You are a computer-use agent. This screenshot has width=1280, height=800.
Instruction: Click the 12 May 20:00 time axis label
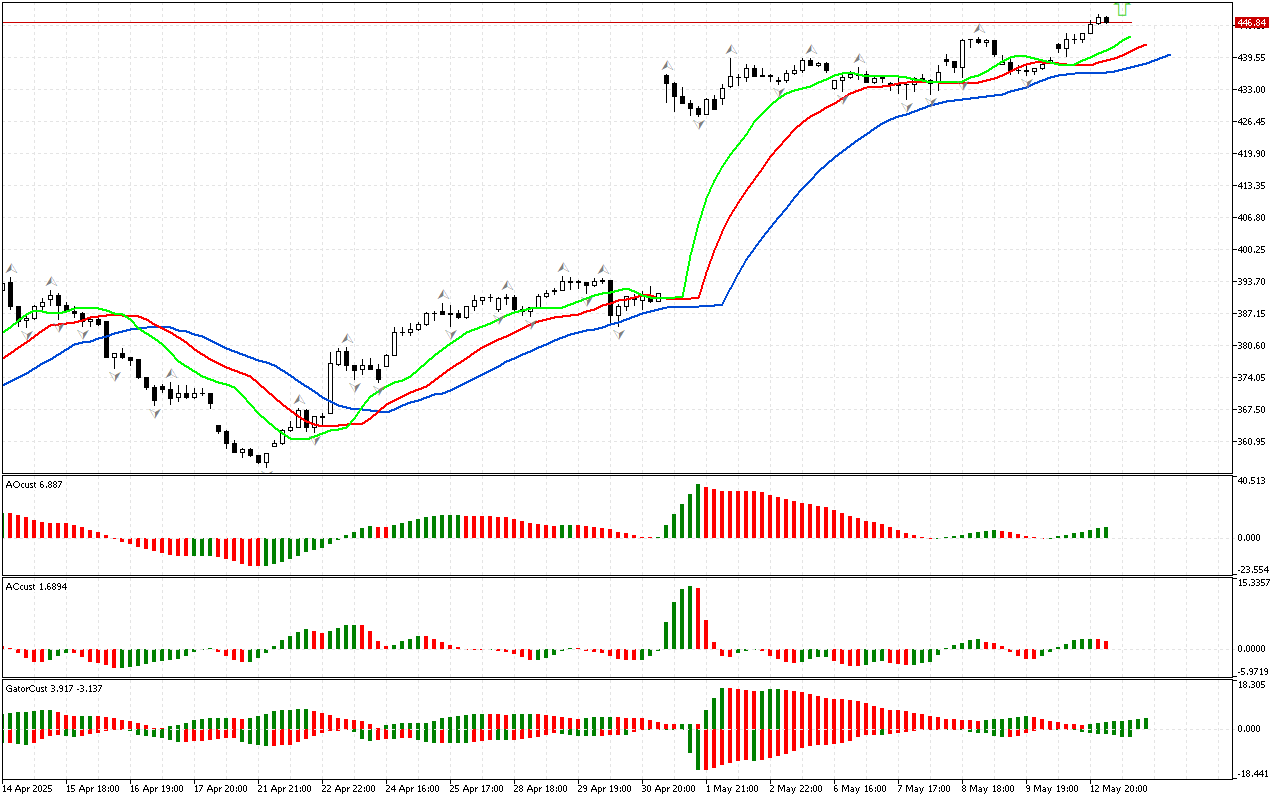tap(1118, 788)
